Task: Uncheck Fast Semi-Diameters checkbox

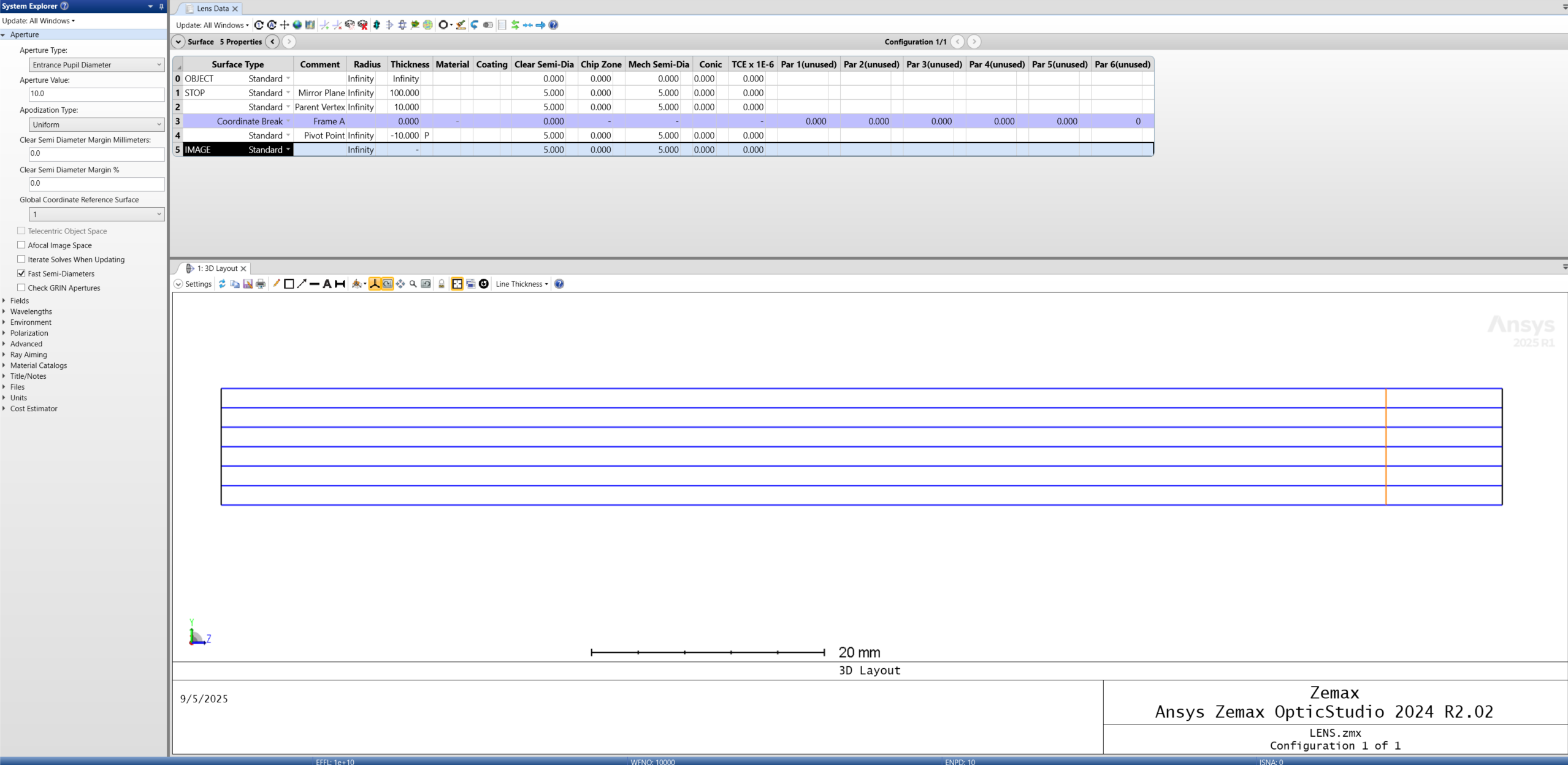Action: coord(21,273)
